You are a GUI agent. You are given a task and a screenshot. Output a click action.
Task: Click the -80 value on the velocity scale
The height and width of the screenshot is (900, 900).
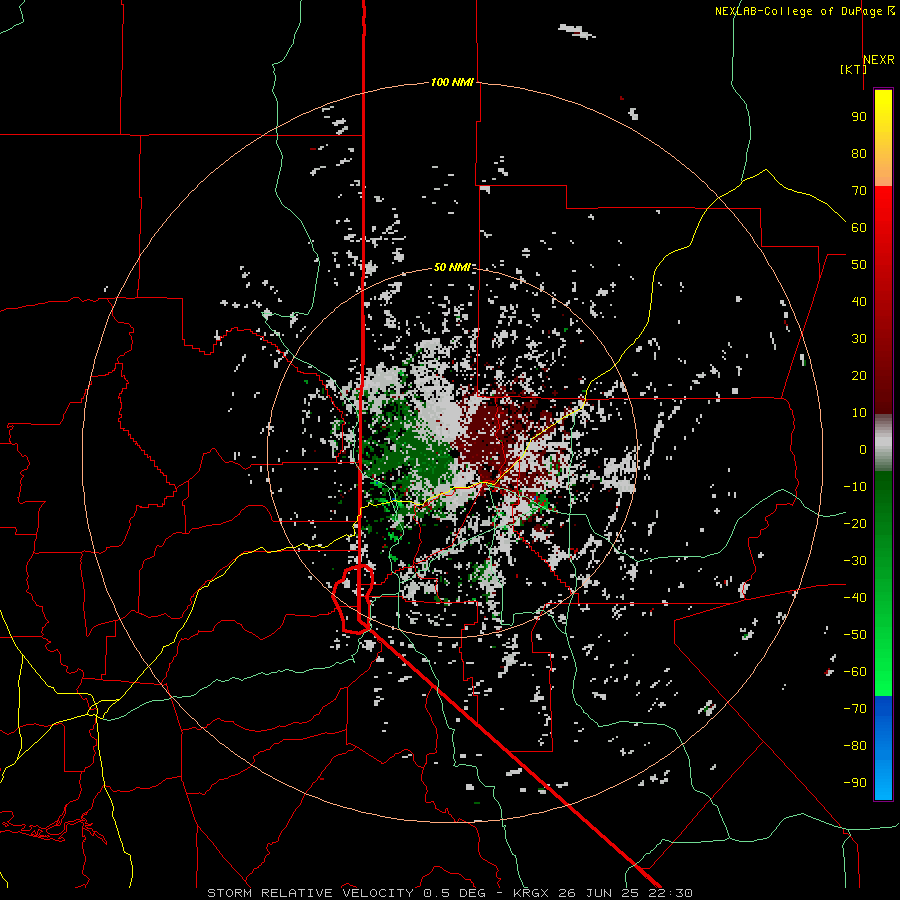point(855,746)
